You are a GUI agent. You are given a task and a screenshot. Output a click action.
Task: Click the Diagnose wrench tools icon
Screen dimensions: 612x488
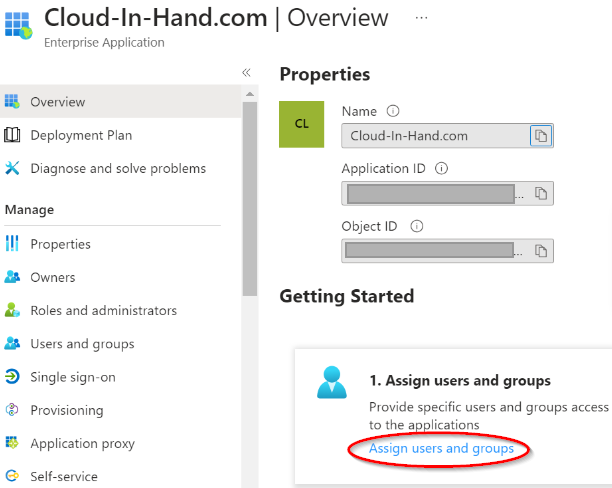pos(12,168)
